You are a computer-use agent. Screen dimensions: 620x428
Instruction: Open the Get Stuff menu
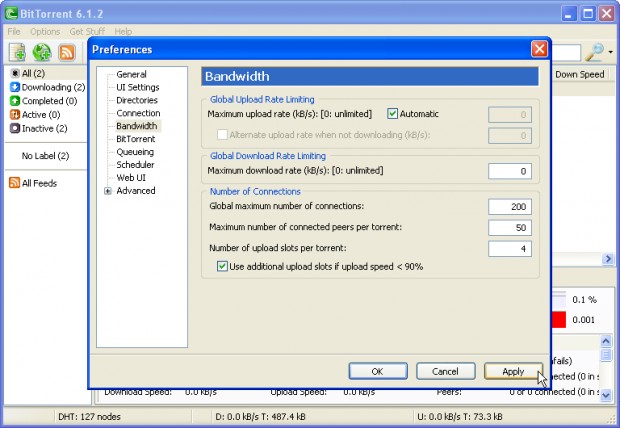point(87,31)
